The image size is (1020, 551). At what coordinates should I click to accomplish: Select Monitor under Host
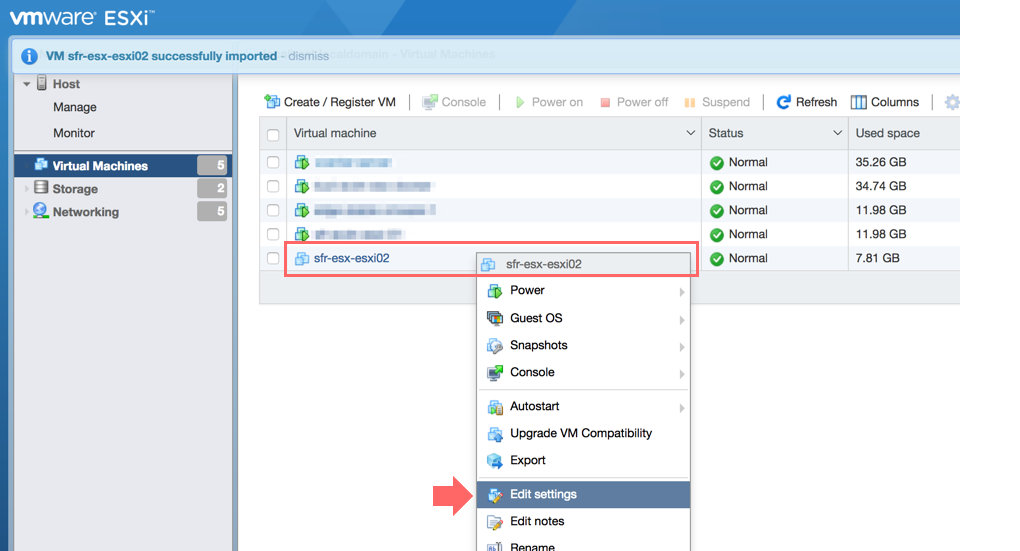74,133
